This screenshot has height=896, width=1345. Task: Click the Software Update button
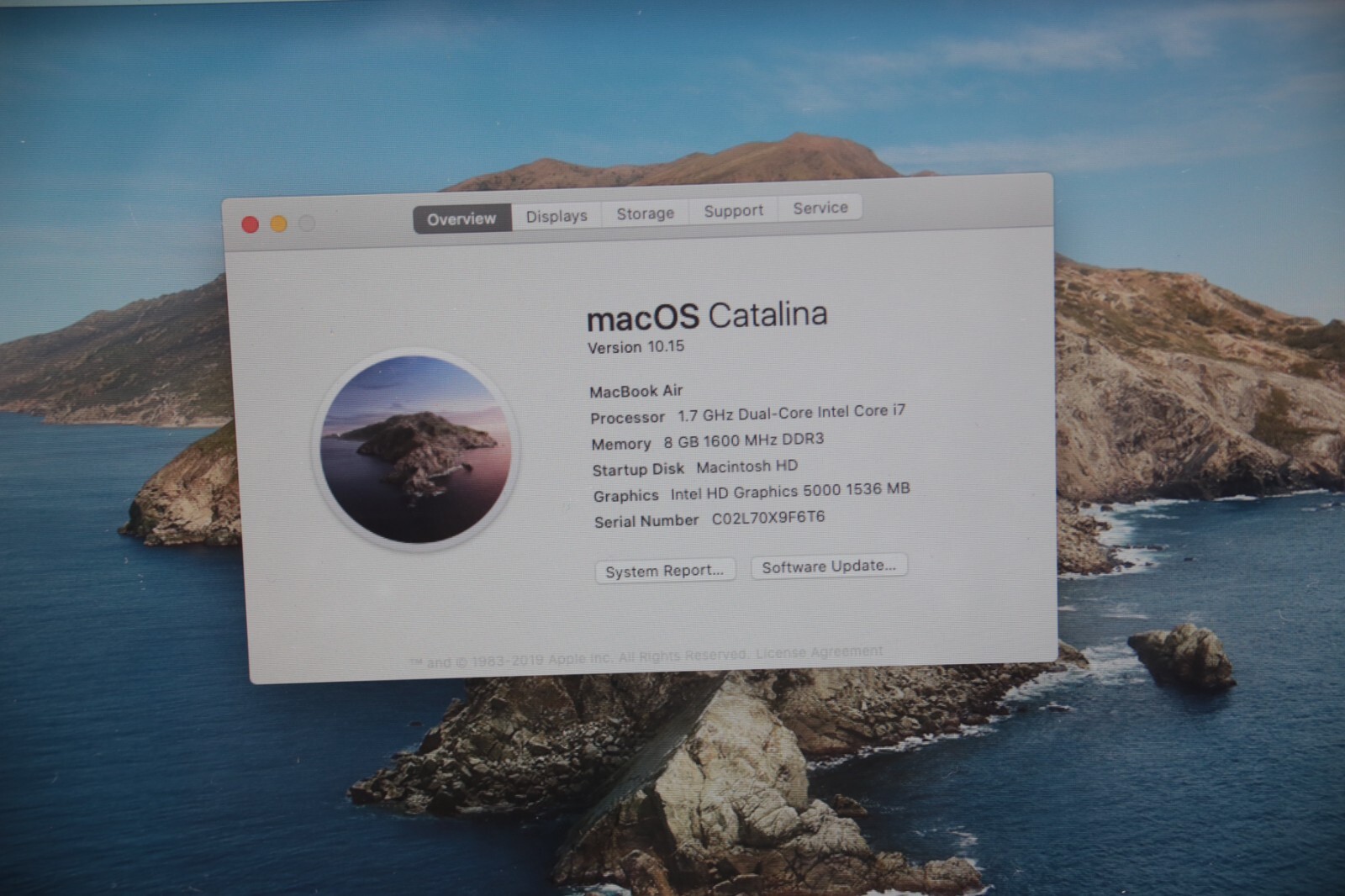(829, 567)
